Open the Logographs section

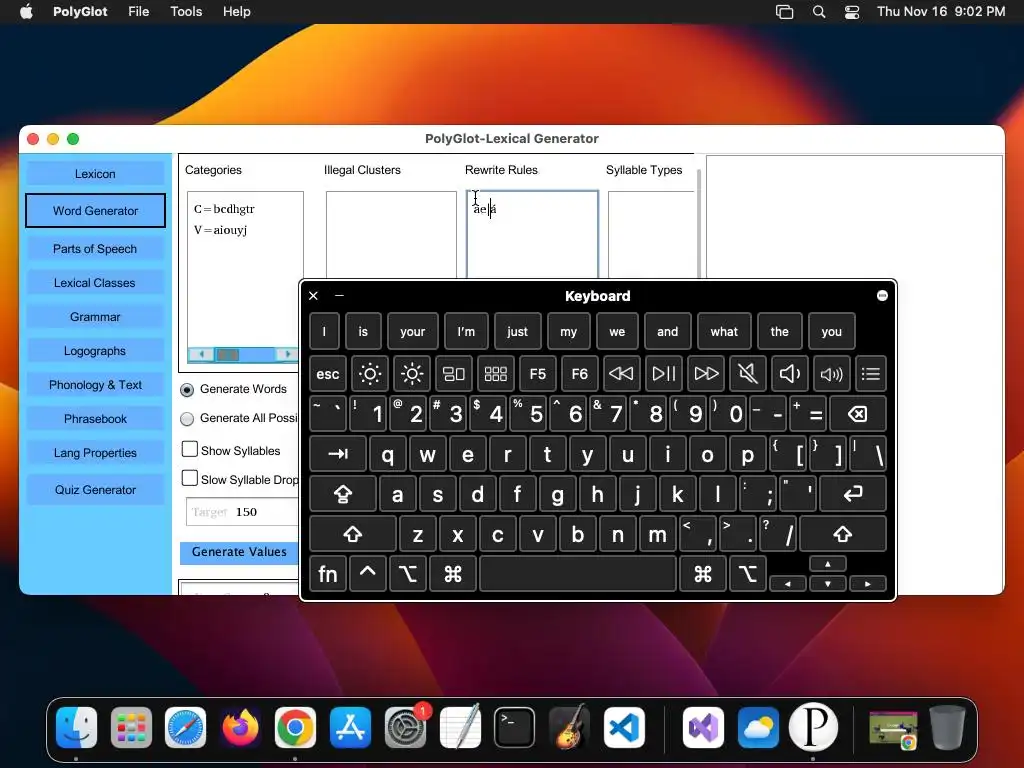tap(95, 351)
